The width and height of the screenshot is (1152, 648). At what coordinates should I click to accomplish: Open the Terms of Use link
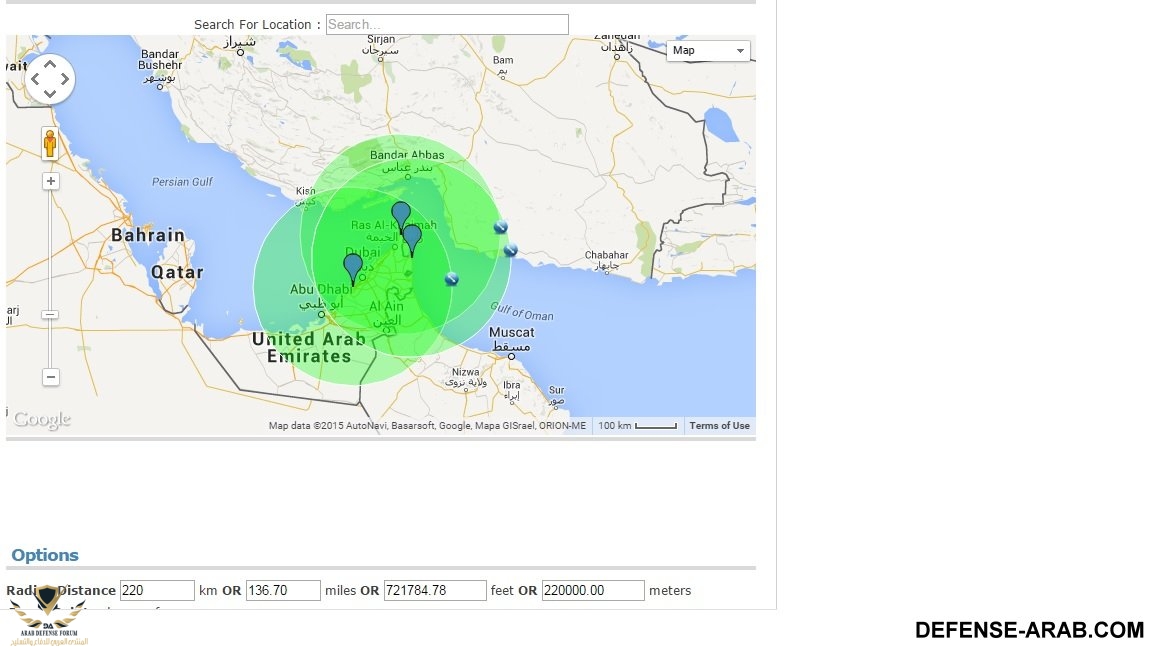[x=719, y=426]
